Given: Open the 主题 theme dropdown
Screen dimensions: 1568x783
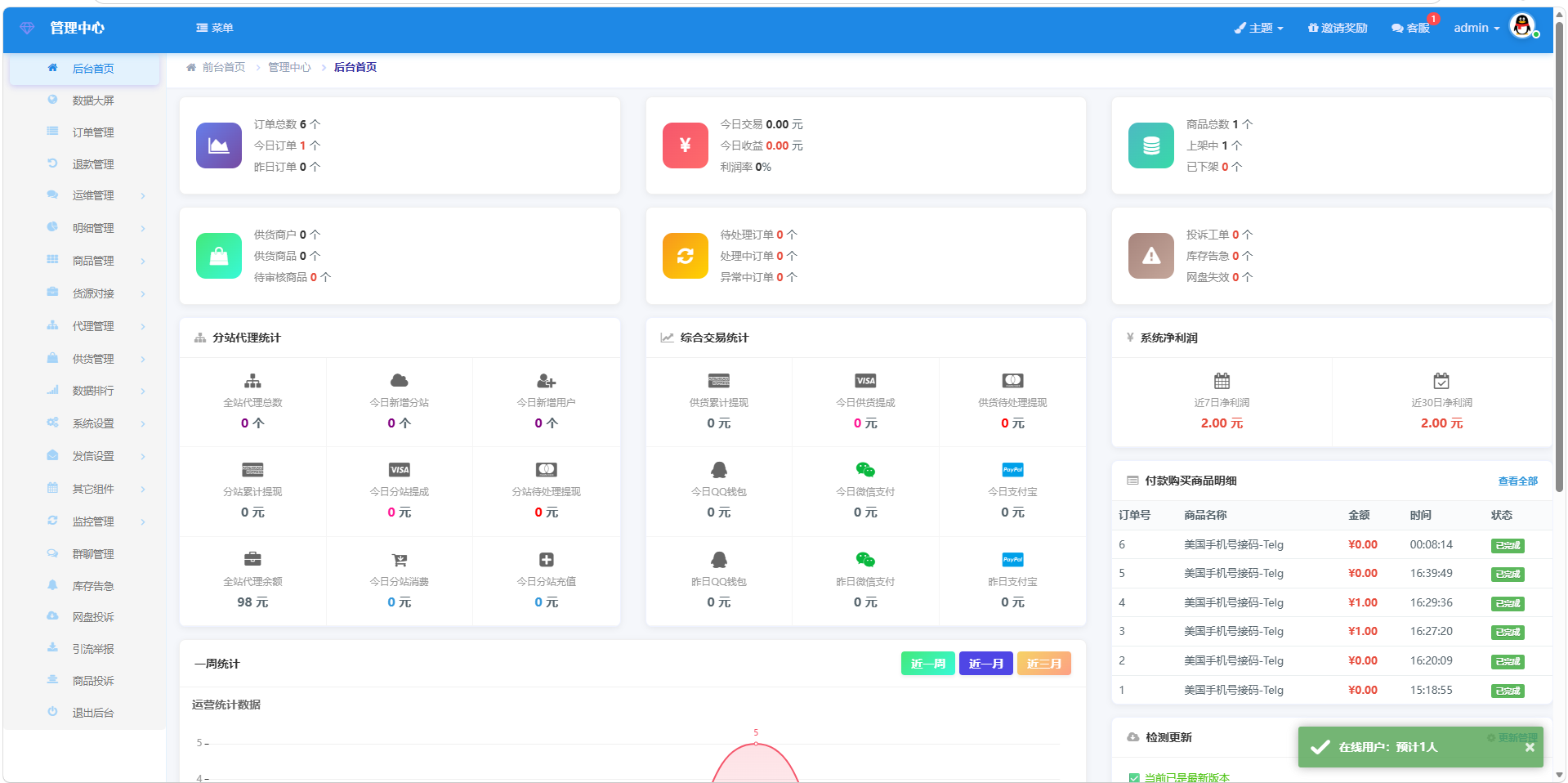Looking at the screenshot, I should click(x=1258, y=28).
